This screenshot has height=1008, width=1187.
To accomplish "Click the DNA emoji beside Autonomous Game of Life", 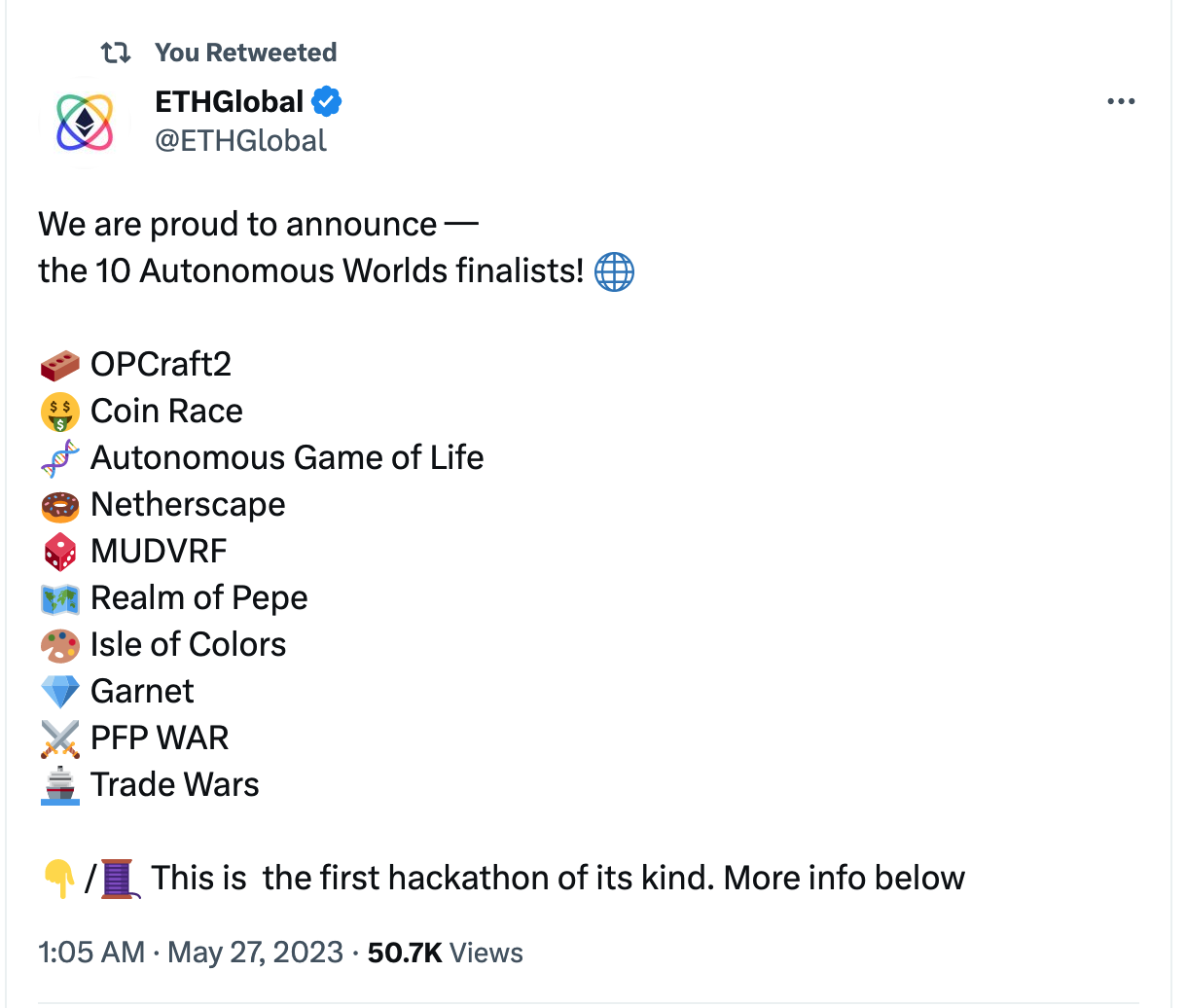I will point(60,458).
